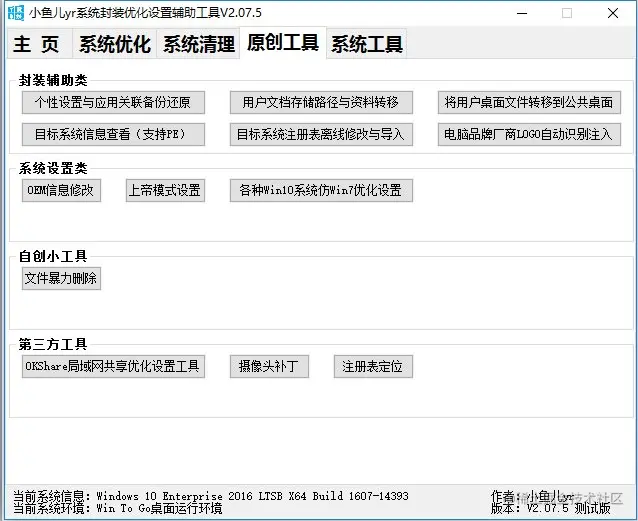Image resolution: width=638 pixels, height=521 pixels.
Task: Click the 第三方工具 group label
Action: click(53, 344)
